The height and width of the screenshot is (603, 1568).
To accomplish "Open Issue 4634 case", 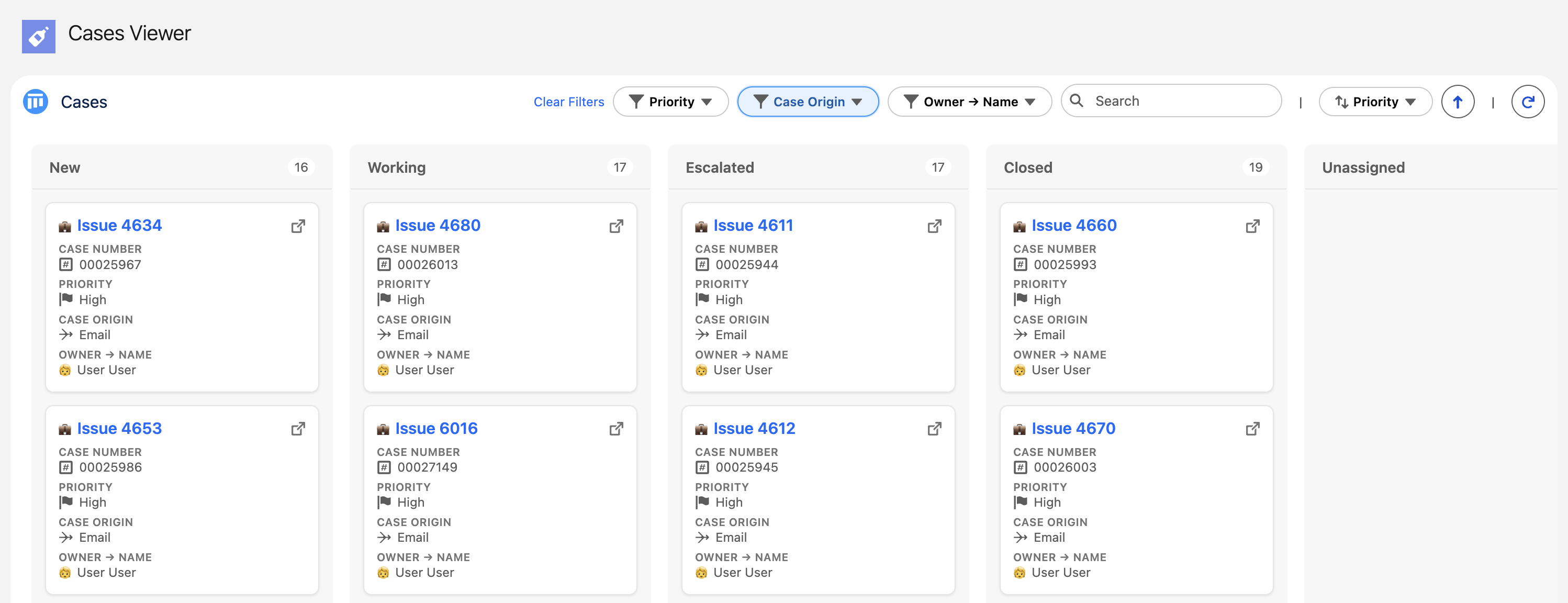I will click(x=119, y=226).
